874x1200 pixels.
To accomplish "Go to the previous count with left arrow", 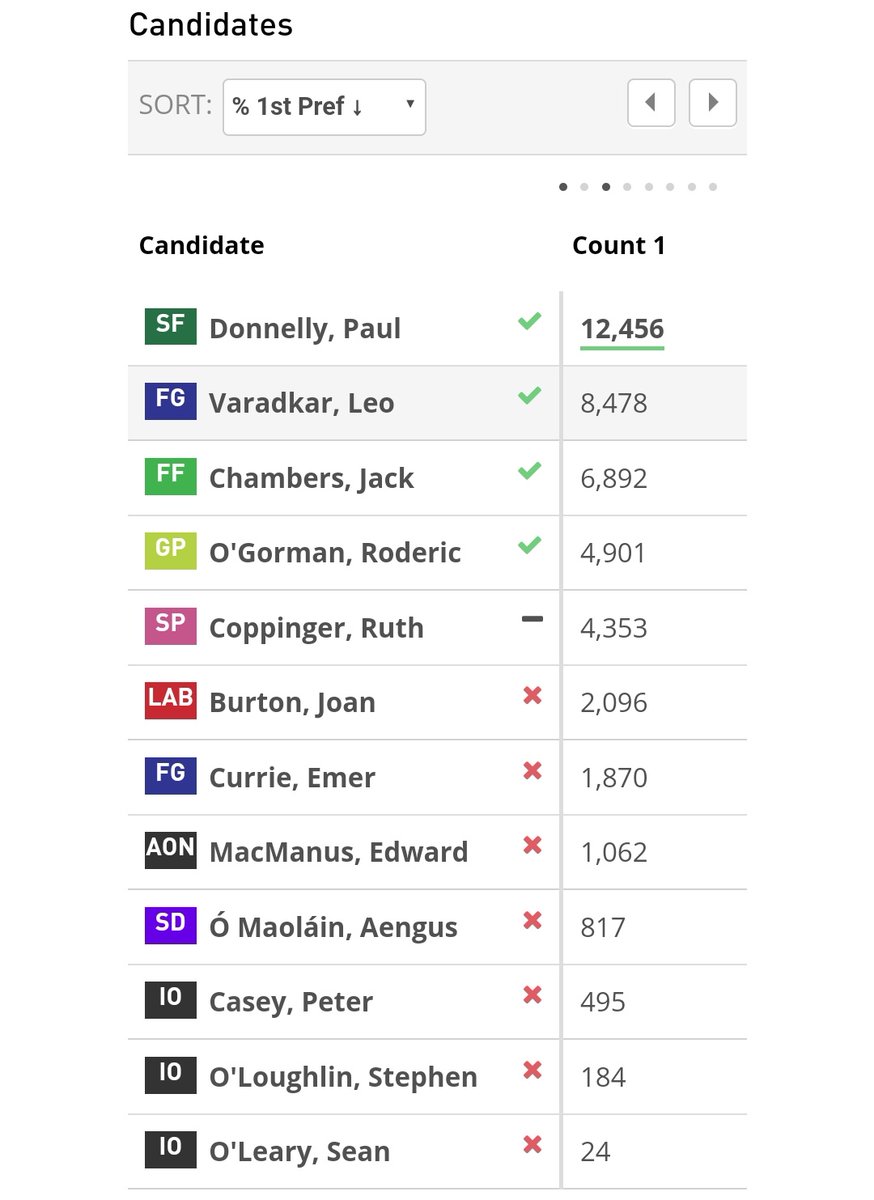I will click(651, 102).
